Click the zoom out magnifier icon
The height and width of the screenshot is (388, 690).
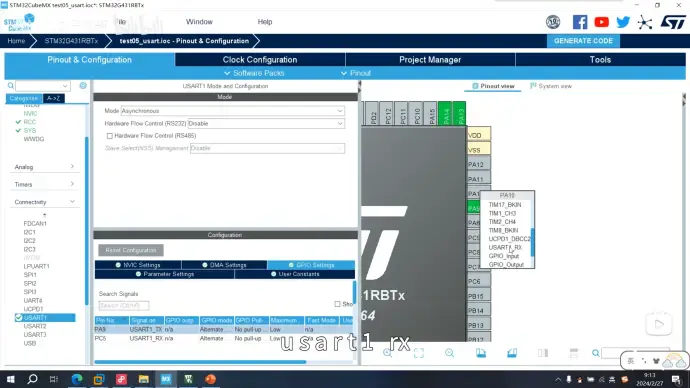449,353
